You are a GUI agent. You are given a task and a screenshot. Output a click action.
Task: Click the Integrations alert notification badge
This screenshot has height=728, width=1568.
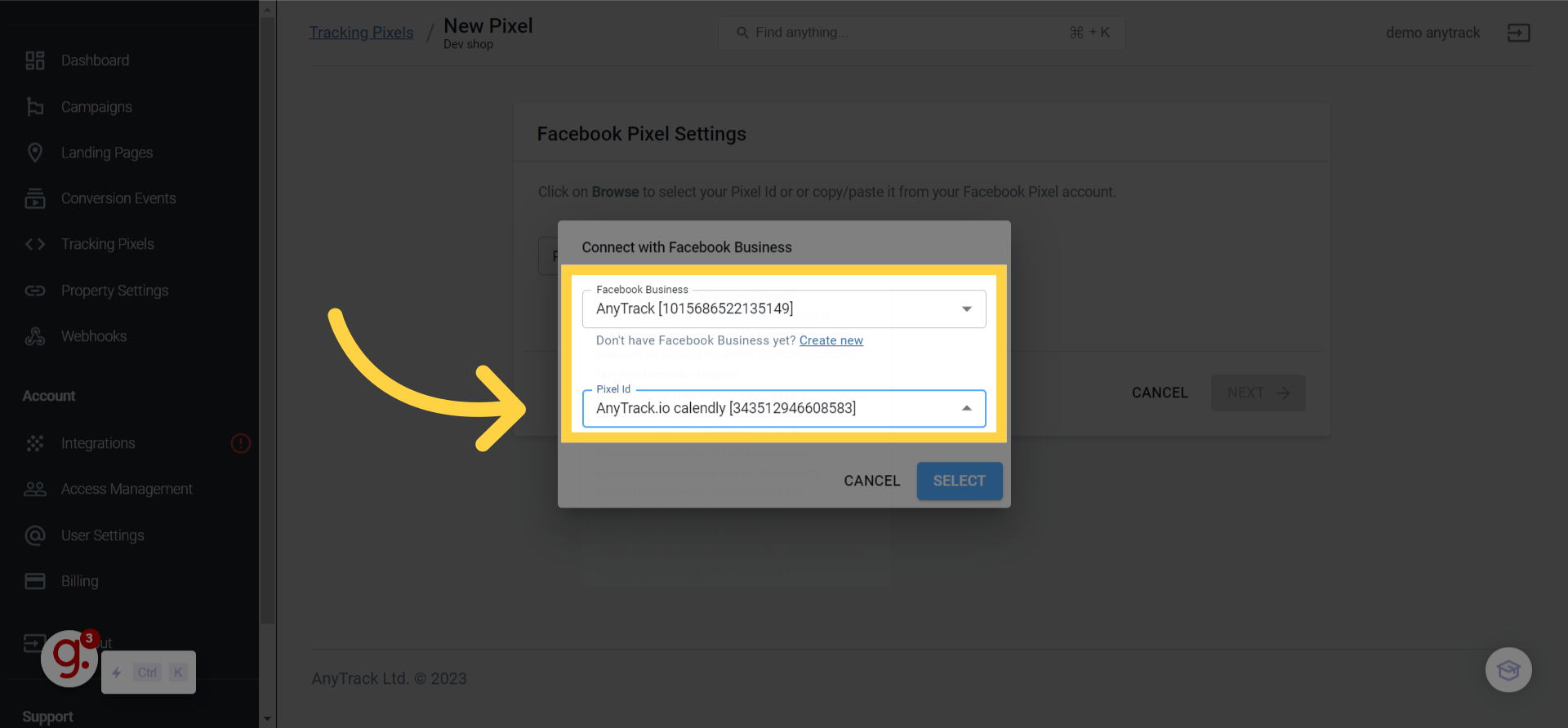241,443
